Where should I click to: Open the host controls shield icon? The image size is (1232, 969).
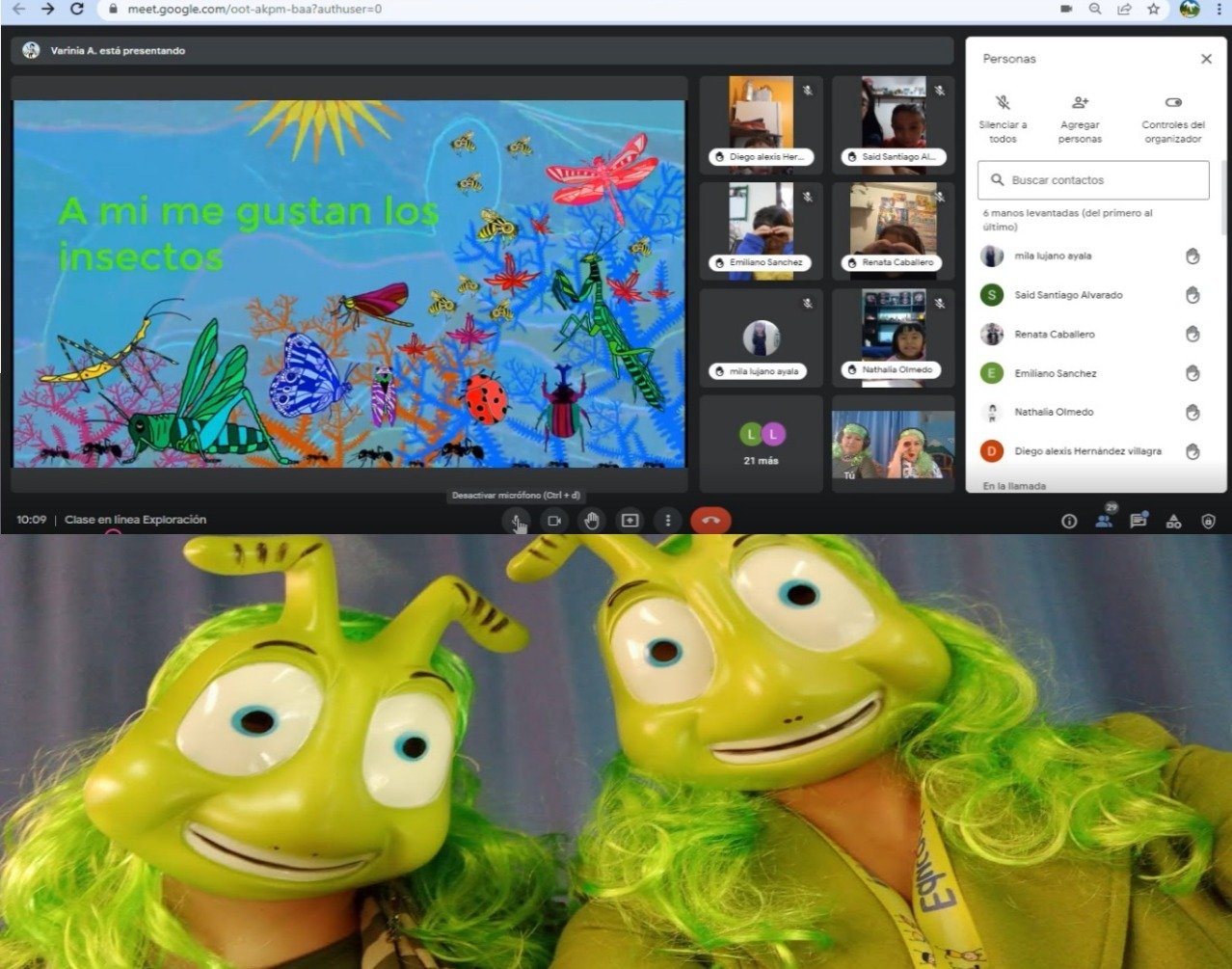tap(1208, 521)
